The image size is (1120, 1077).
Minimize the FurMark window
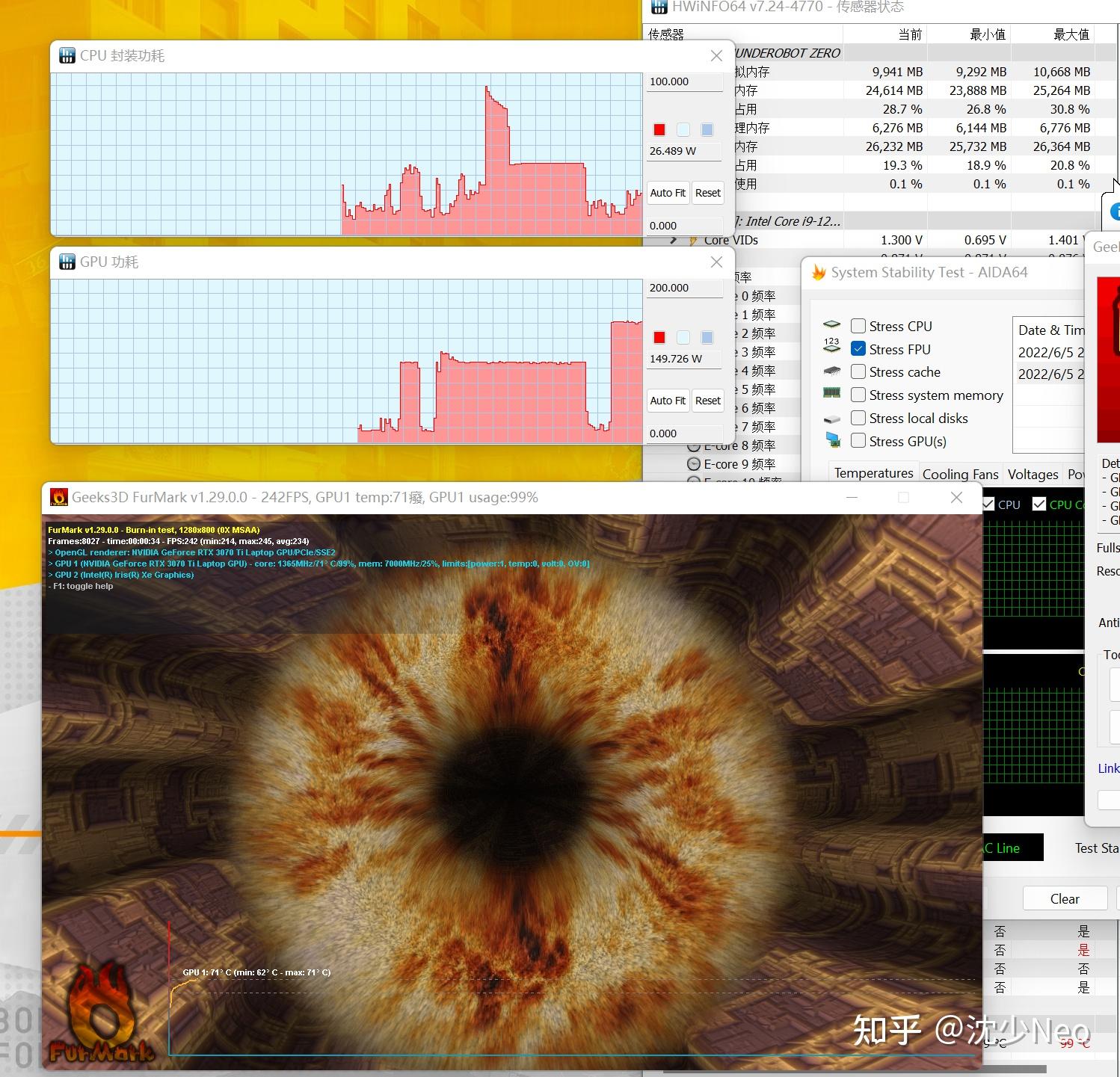pyautogui.click(x=852, y=497)
